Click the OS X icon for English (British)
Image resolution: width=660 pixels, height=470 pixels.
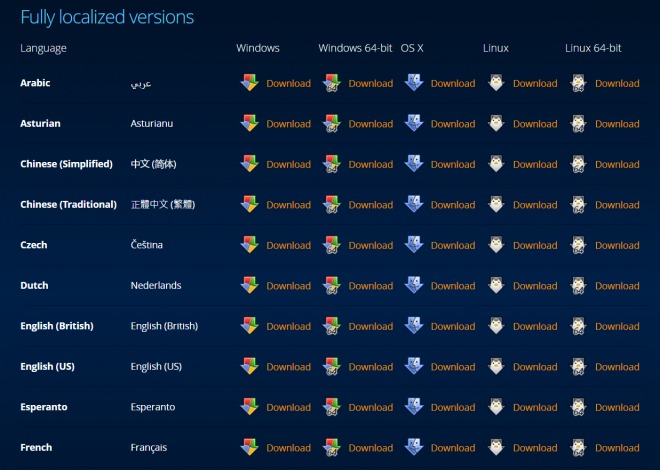[x=414, y=326]
